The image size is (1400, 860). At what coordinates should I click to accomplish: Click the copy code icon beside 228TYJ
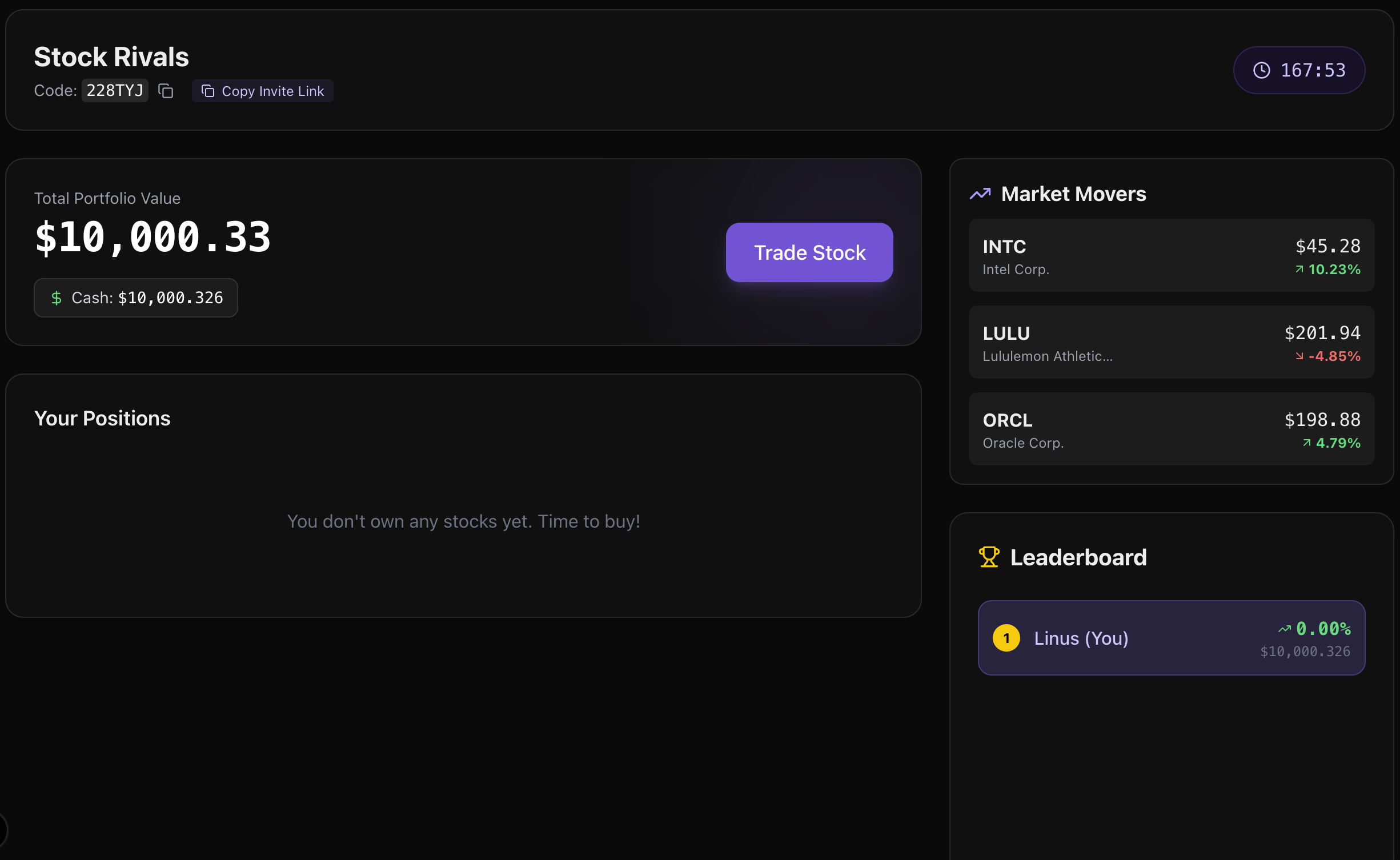pyautogui.click(x=166, y=91)
